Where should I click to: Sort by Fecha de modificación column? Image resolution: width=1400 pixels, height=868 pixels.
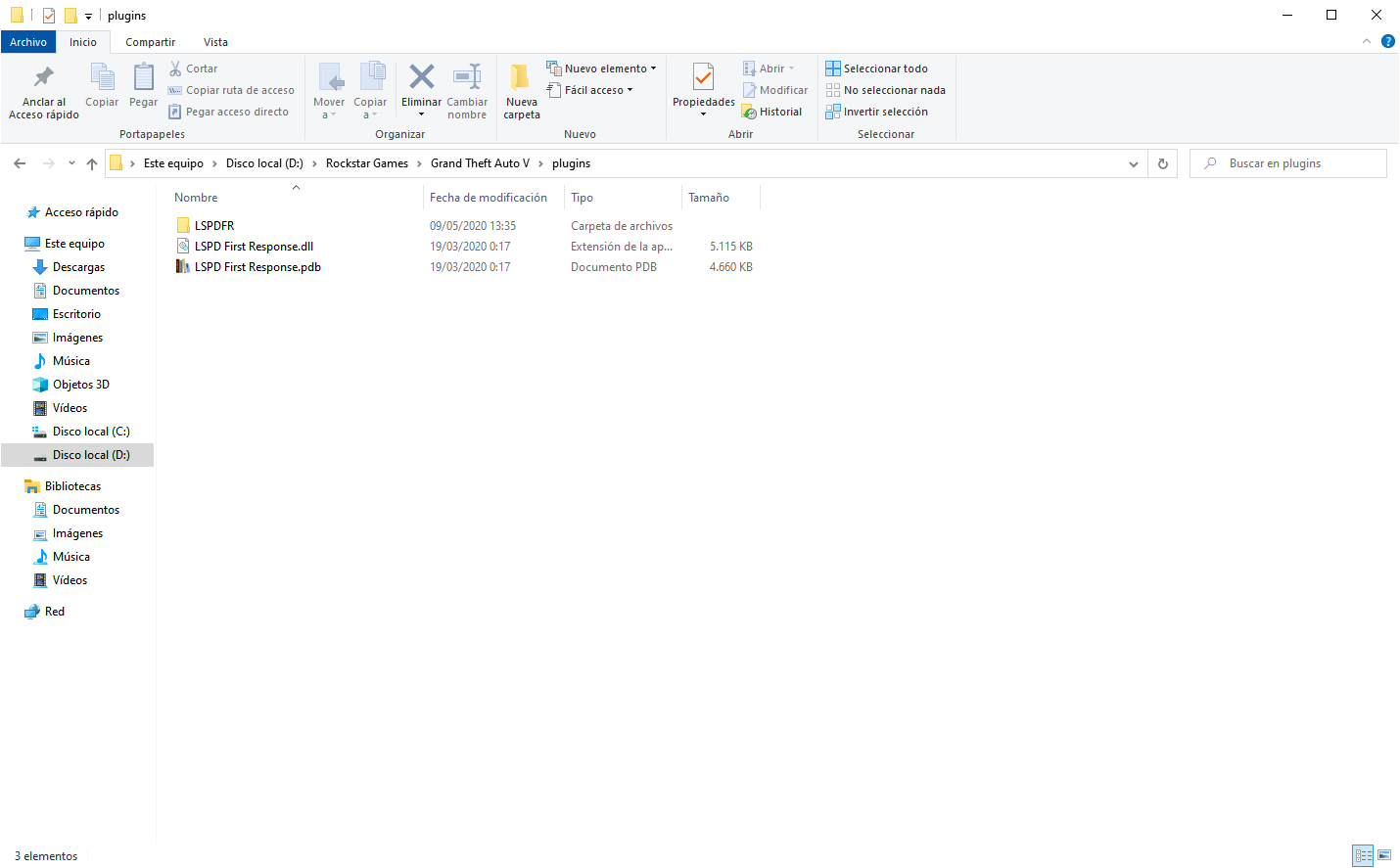[x=489, y=198]
